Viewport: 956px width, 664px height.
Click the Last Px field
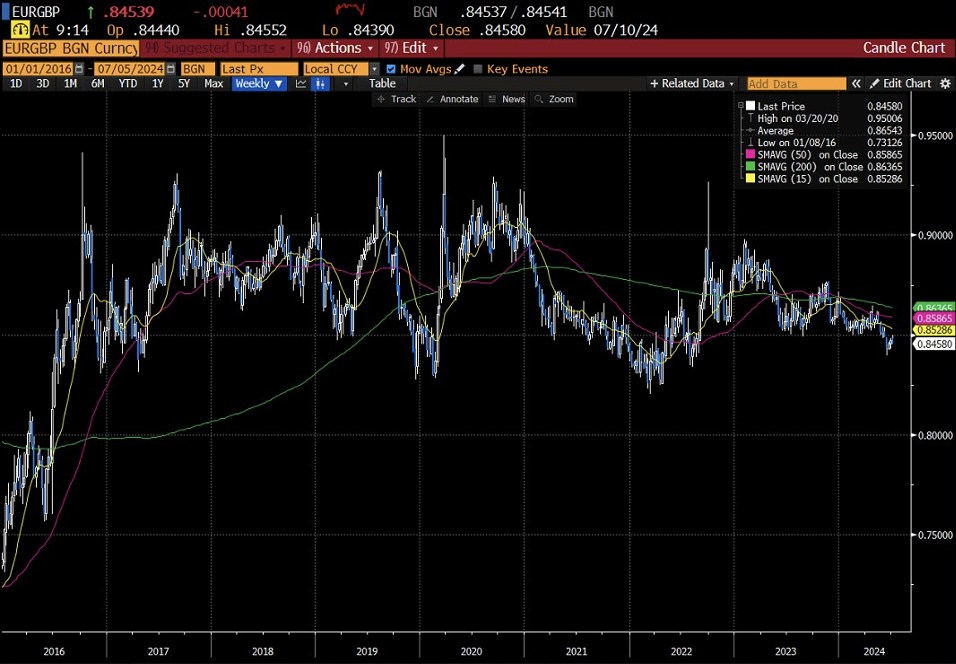(259, 69)
